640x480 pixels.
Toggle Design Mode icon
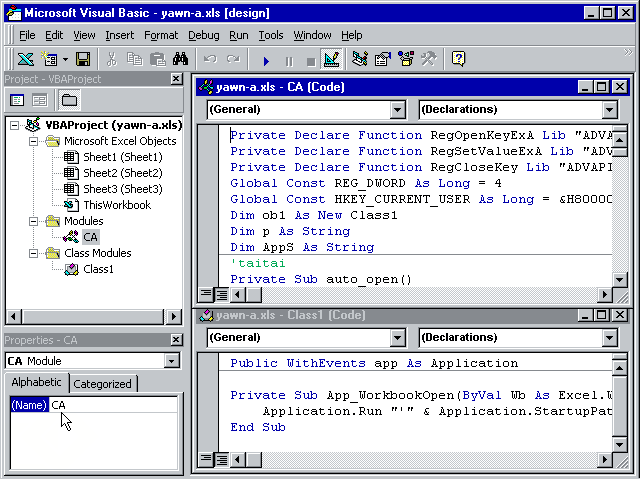[x=332, y=60]
